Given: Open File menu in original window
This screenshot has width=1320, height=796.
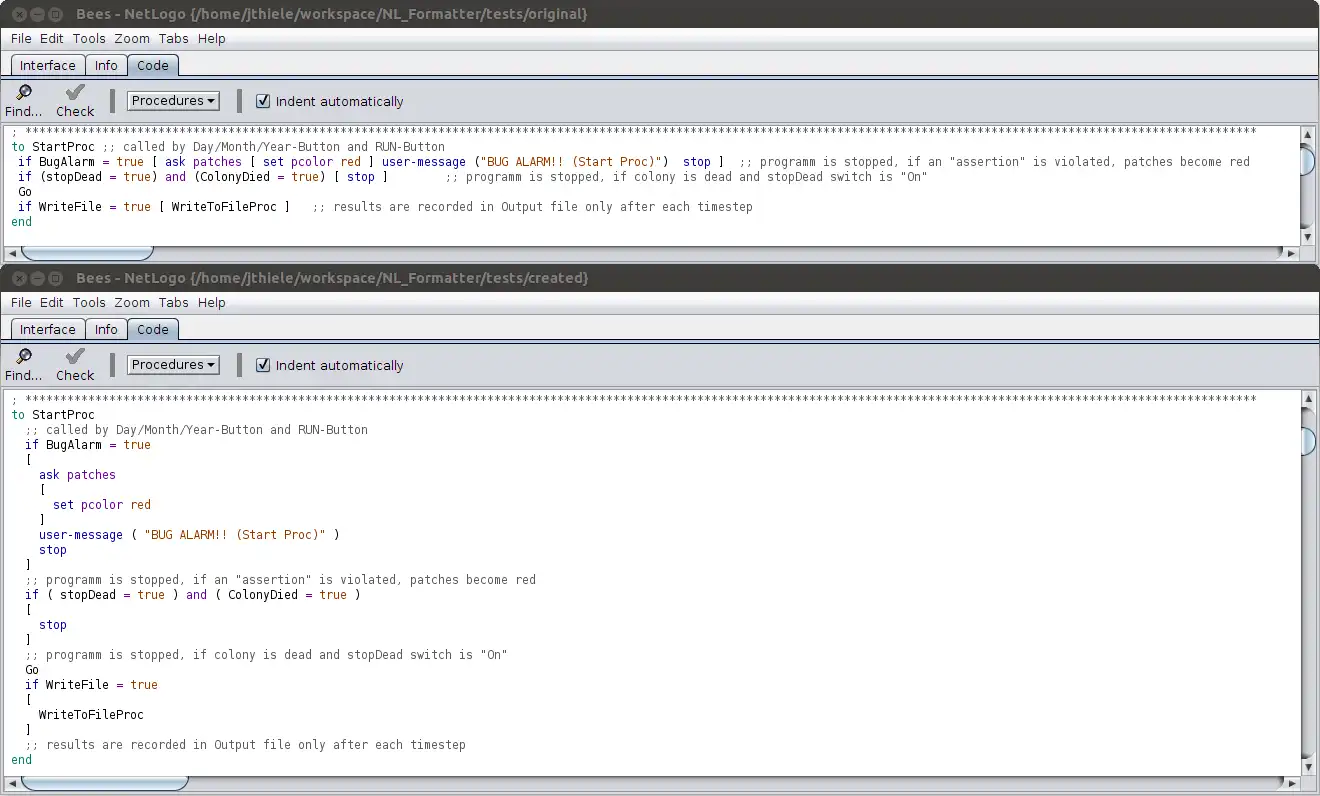Looking at the screenshot, I should 21,38.
